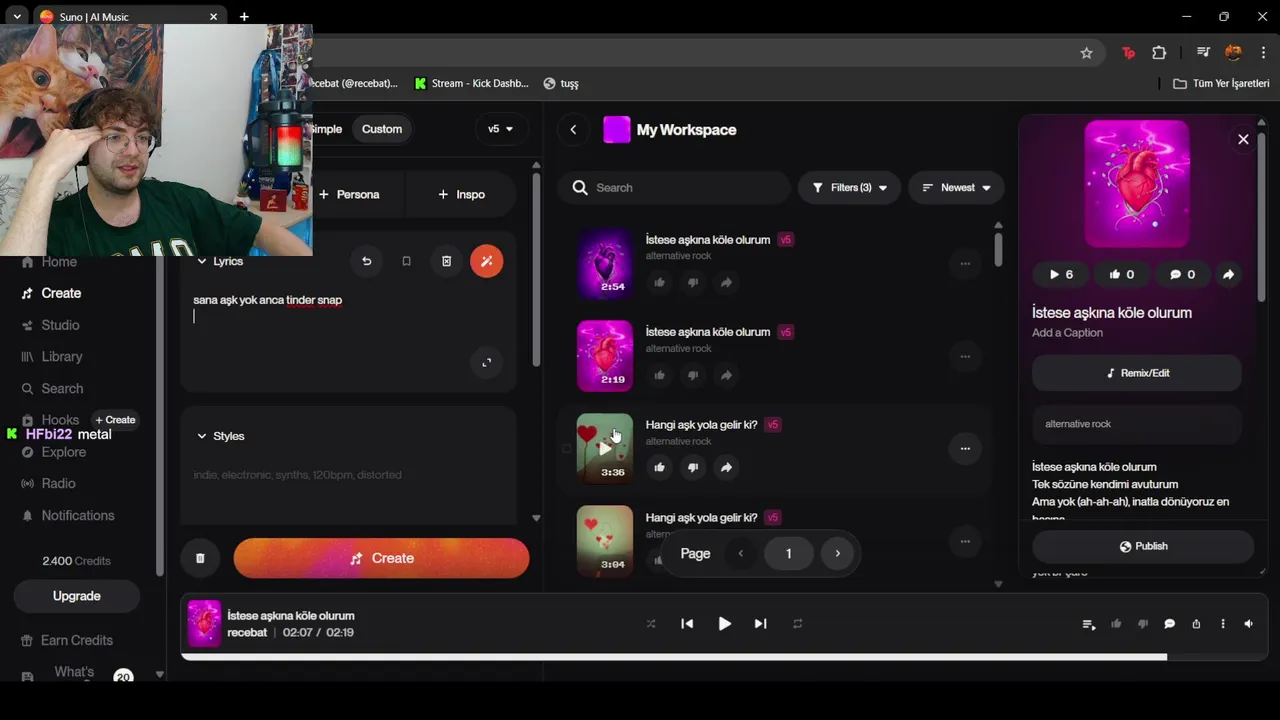
Task: Open more options for the 2:54 track
Action: pos(965,264)
